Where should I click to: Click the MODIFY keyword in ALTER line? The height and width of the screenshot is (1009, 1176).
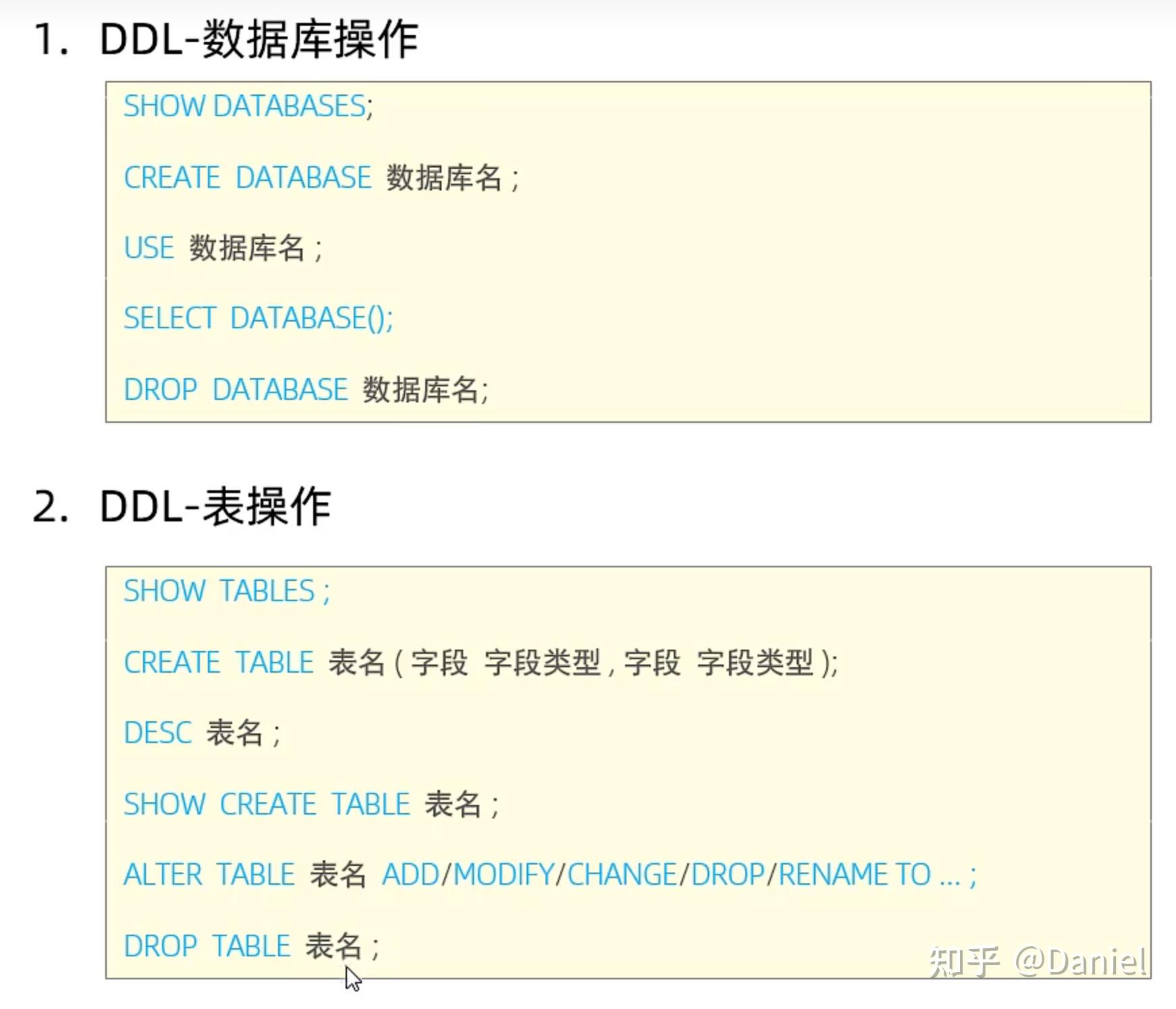coord(504,875)
